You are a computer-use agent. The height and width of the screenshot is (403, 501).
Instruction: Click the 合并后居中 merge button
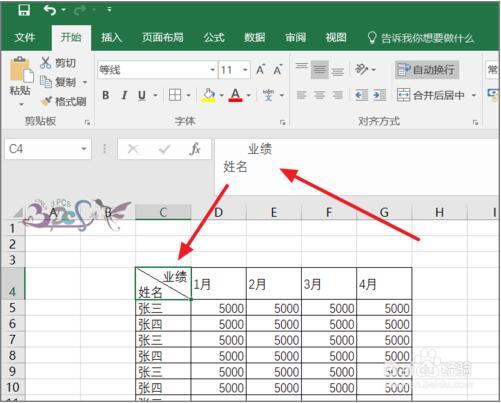[430, 95]
